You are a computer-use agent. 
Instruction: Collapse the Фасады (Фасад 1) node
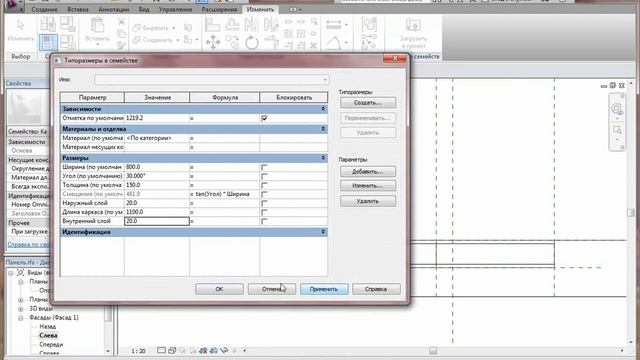(x=20, y=318)
